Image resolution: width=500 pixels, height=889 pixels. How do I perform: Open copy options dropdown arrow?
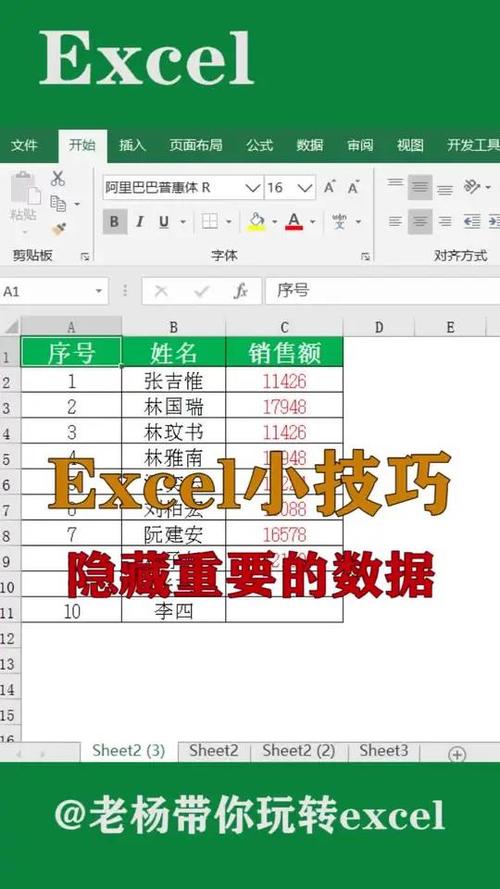point(77,204)
